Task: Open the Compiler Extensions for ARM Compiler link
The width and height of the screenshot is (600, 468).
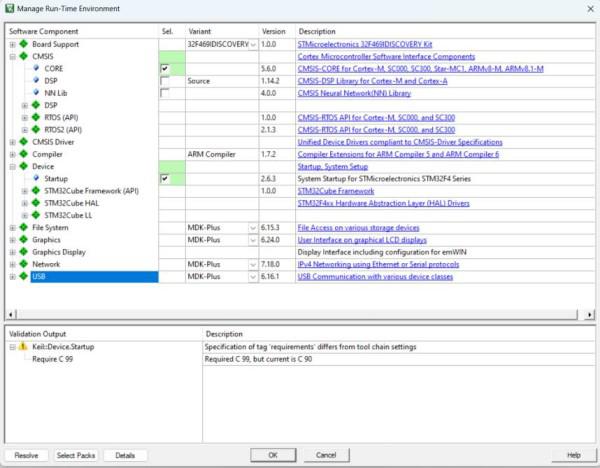Action: 398,154
